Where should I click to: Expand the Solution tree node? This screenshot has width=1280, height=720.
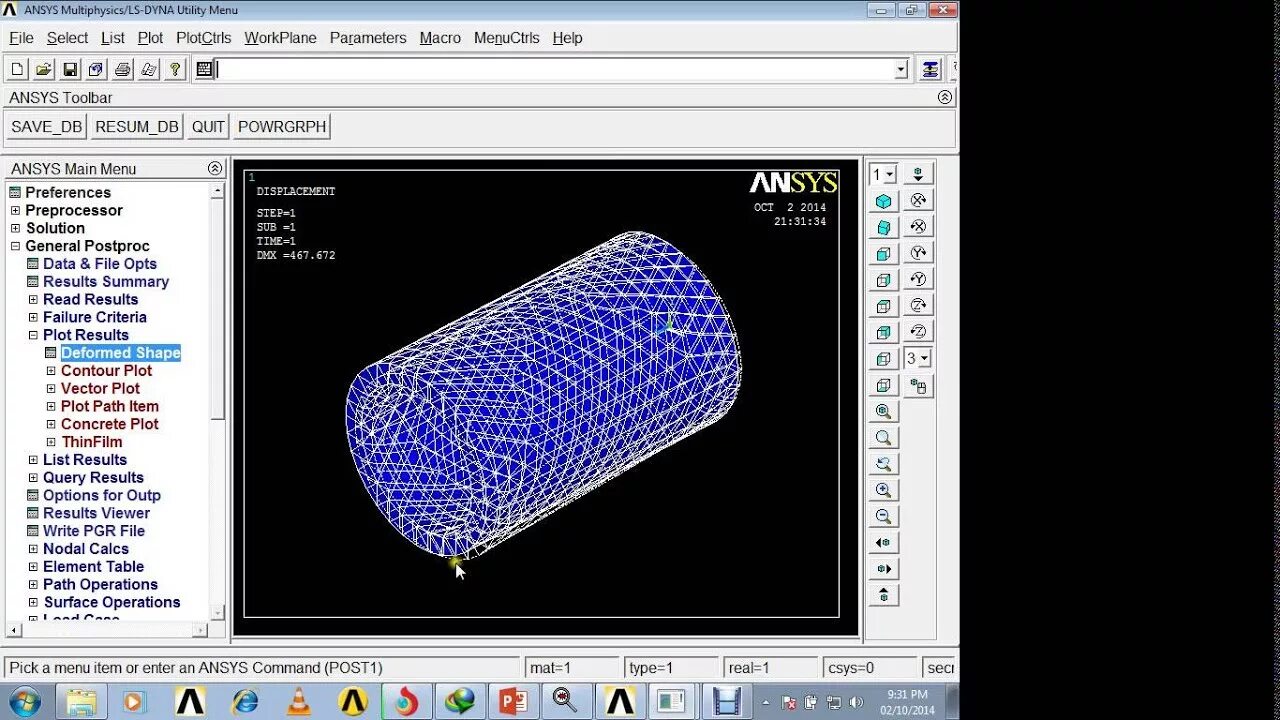[15, 228]
